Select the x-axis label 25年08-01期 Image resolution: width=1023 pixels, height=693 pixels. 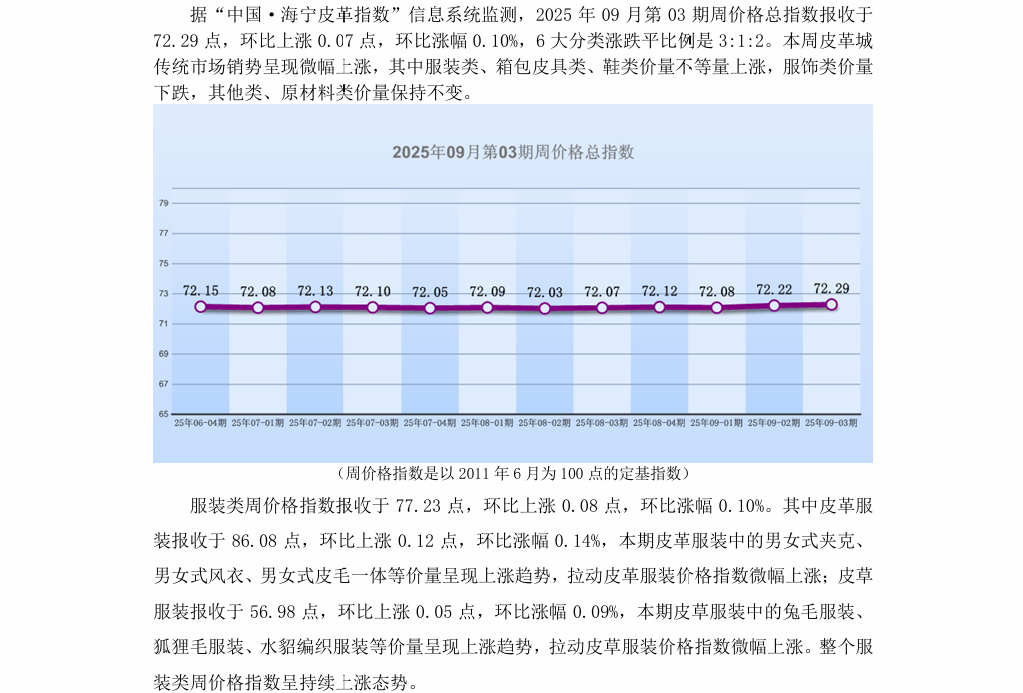click(487, 423)
